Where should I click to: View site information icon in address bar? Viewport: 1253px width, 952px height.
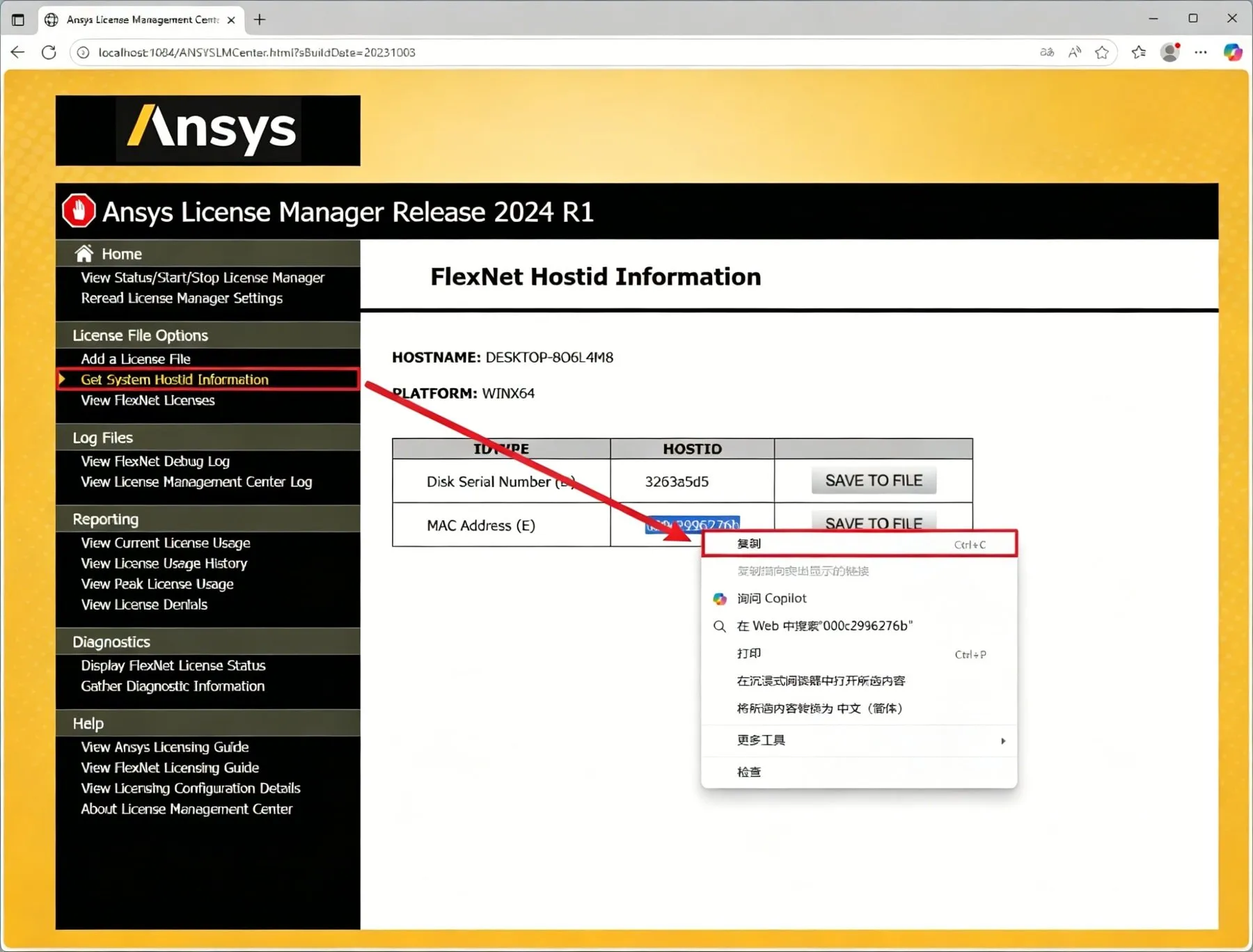click(x=84, y=52)
